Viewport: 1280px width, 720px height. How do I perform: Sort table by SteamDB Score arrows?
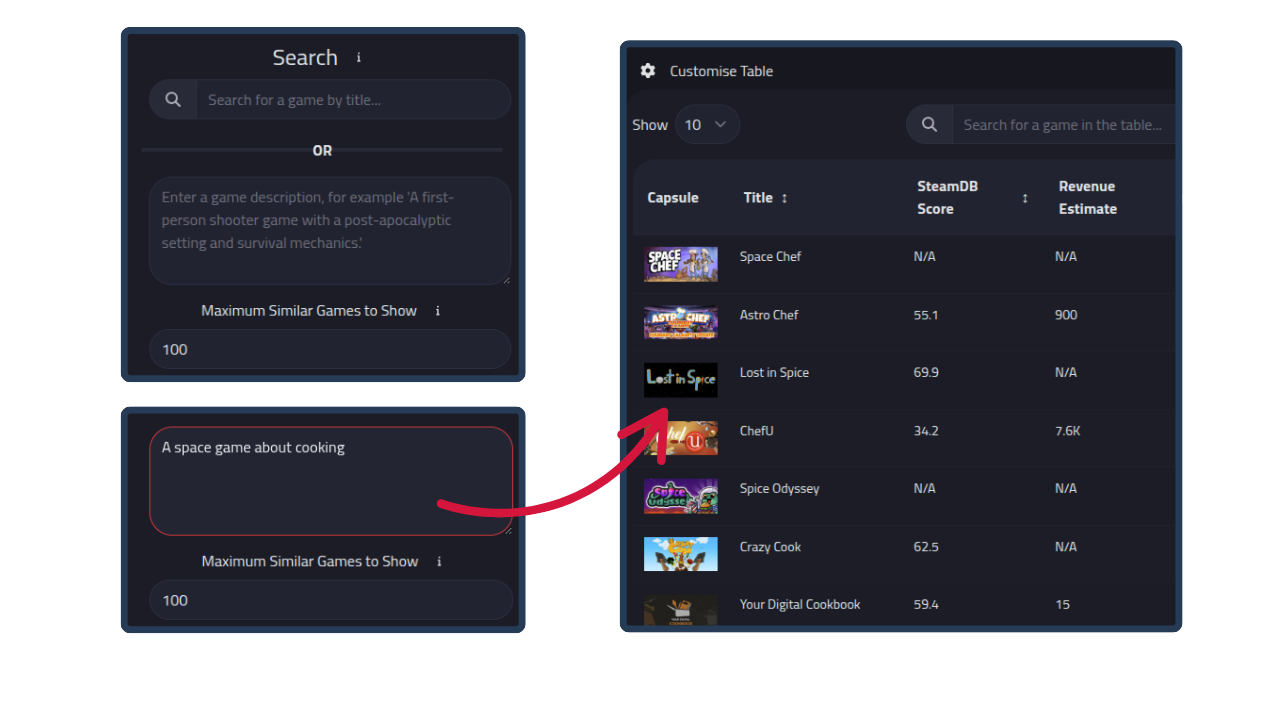tap(1025, 198)
